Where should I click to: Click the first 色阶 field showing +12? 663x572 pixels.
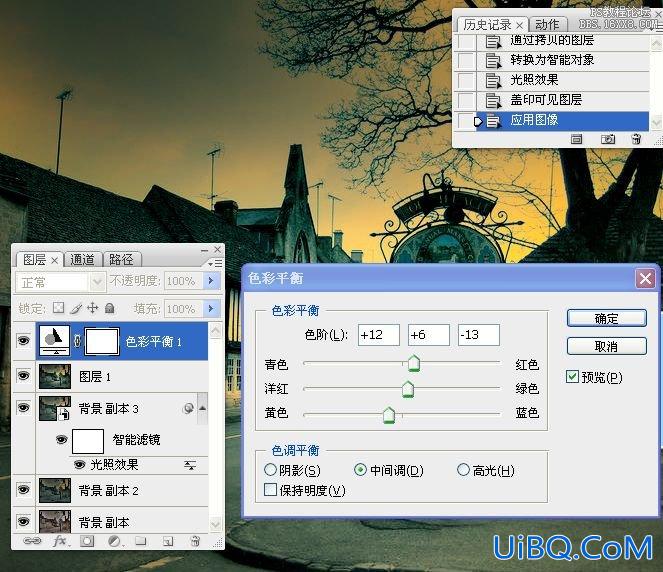tap(378, 335)
